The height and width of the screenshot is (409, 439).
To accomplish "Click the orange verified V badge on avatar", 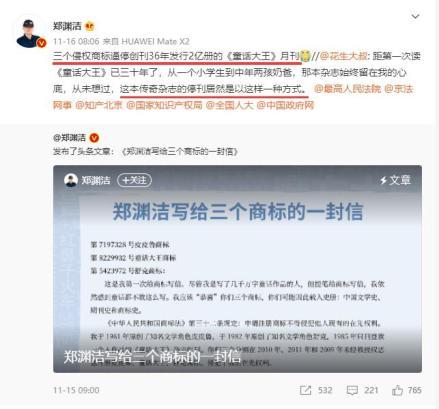I will point(41,43).
